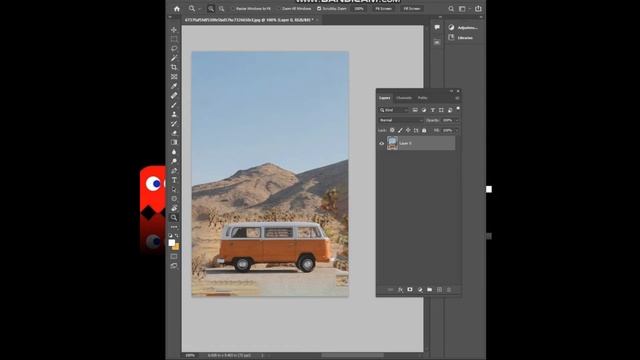Select the Path Selection tool

pos(174,189)
